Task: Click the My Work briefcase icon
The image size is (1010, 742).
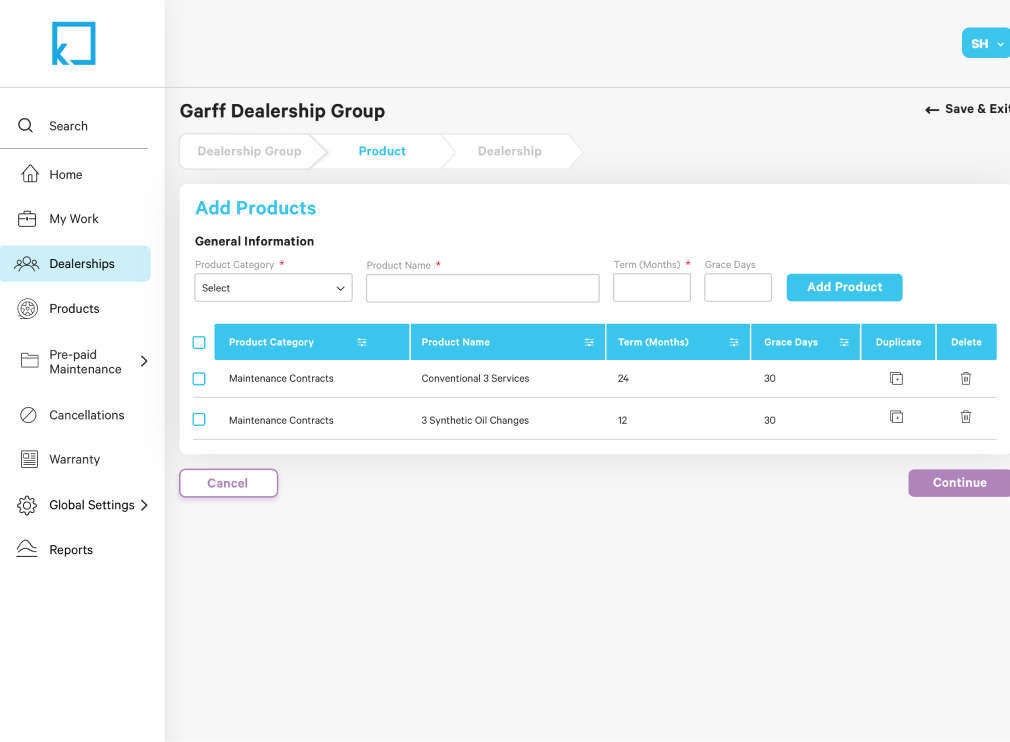Action: 27,219
